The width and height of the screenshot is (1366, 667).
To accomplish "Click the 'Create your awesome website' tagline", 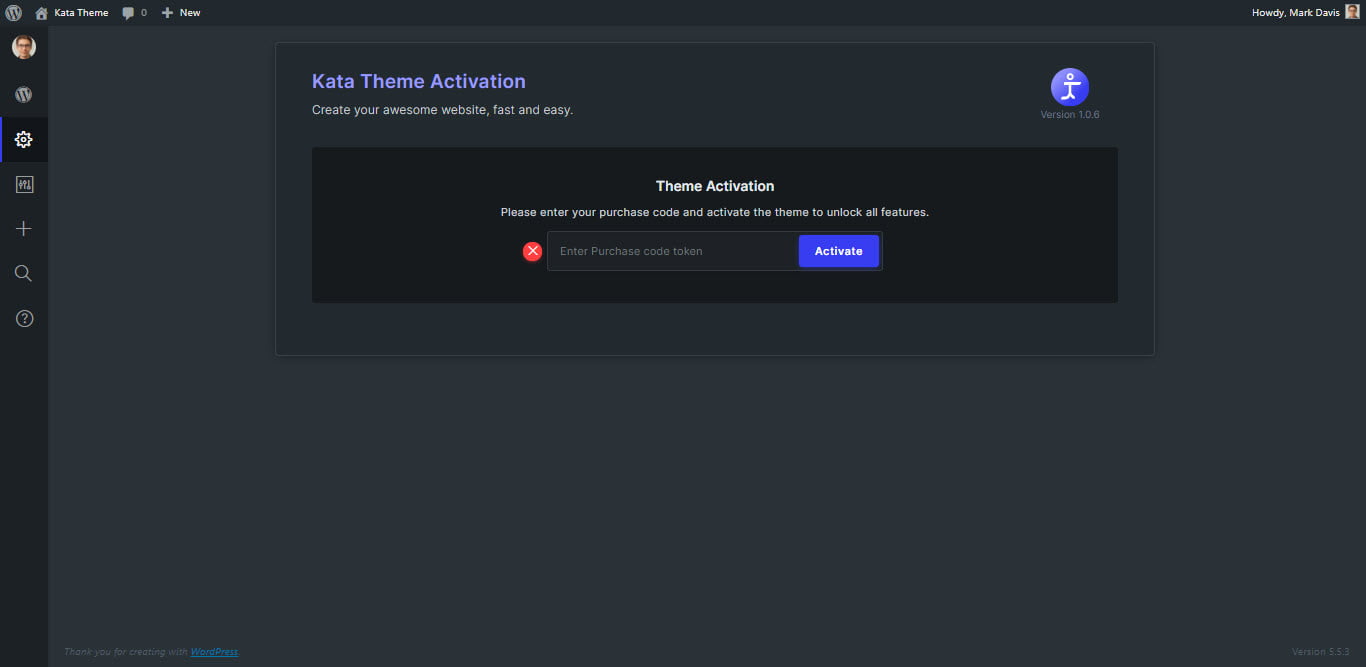I will (x=443, y=110).
